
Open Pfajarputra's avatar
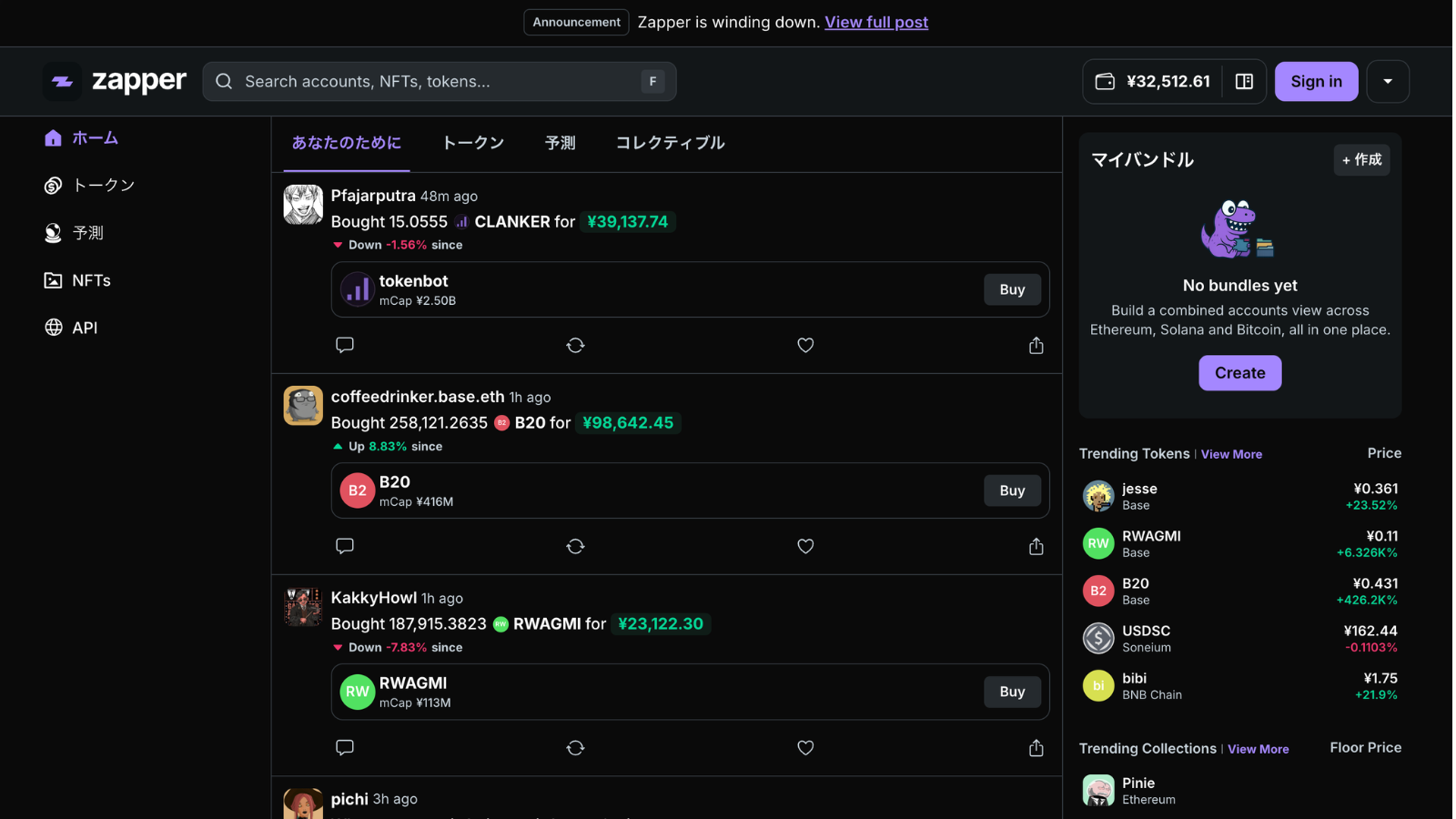click(303, 205)
